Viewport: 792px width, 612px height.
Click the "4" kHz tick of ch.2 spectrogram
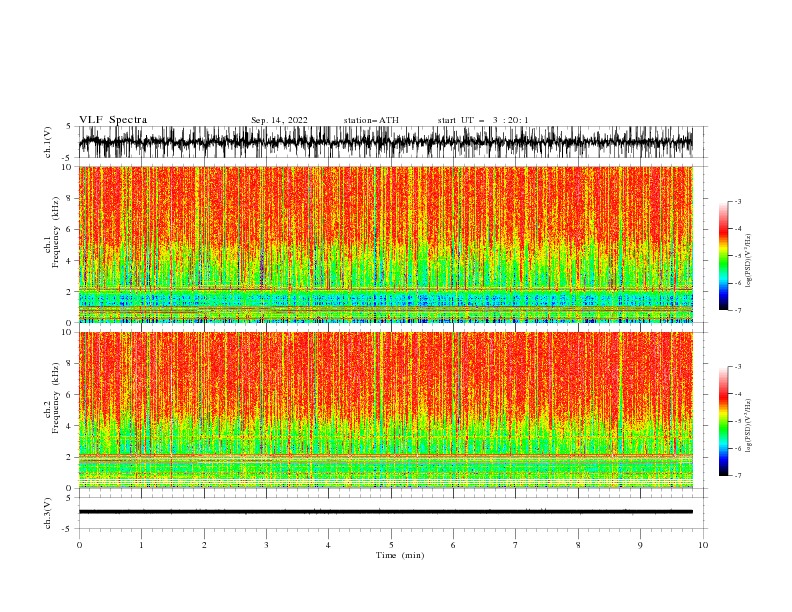click(x=70, y=426)
